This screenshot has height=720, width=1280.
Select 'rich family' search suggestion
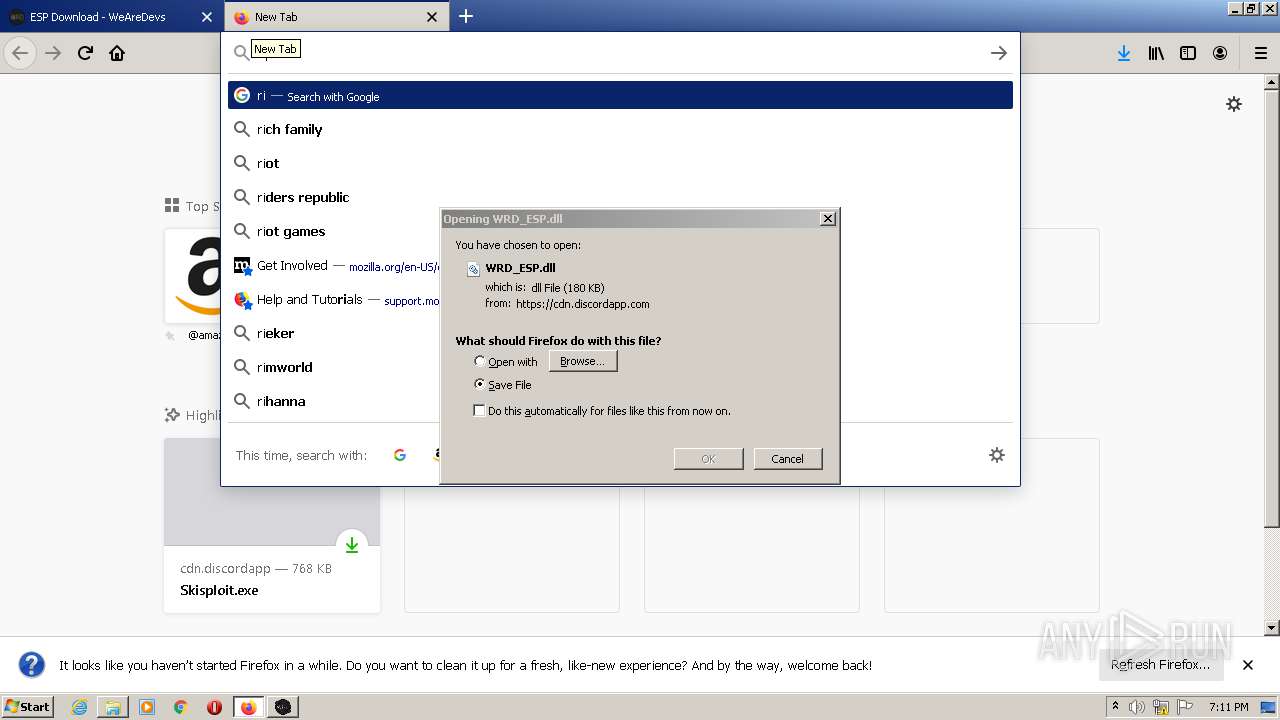620,129
